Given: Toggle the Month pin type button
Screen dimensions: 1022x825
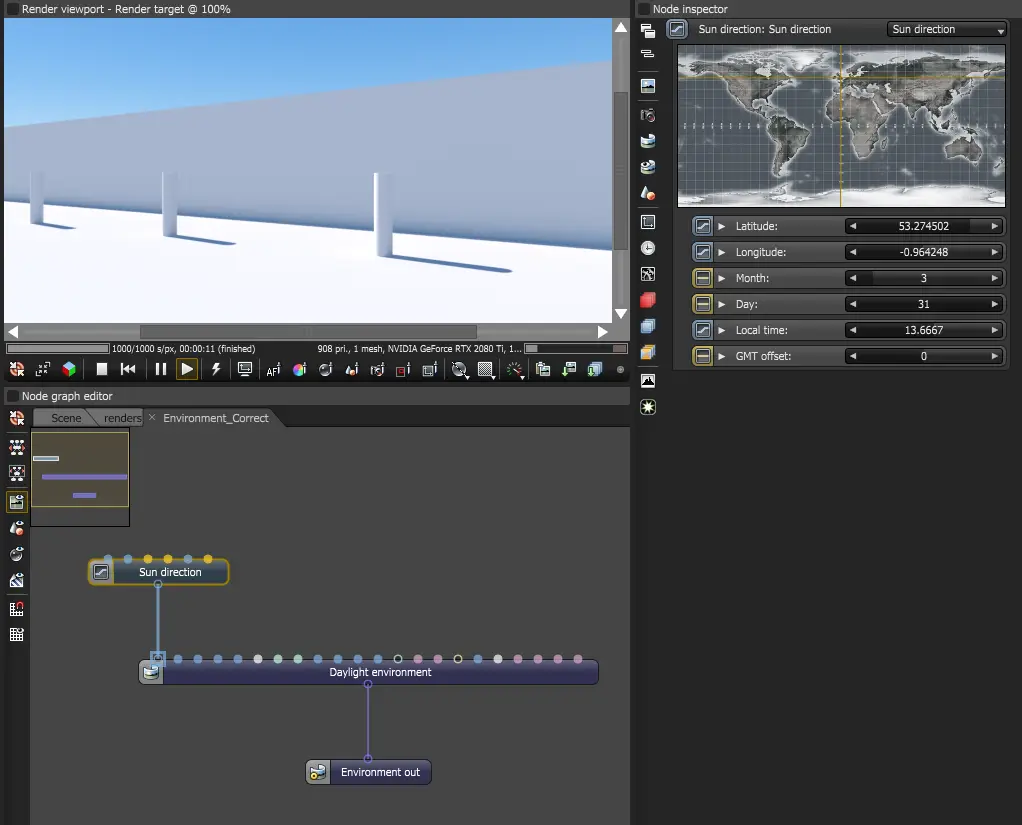Looking at the screenshot, I should 703,278.
